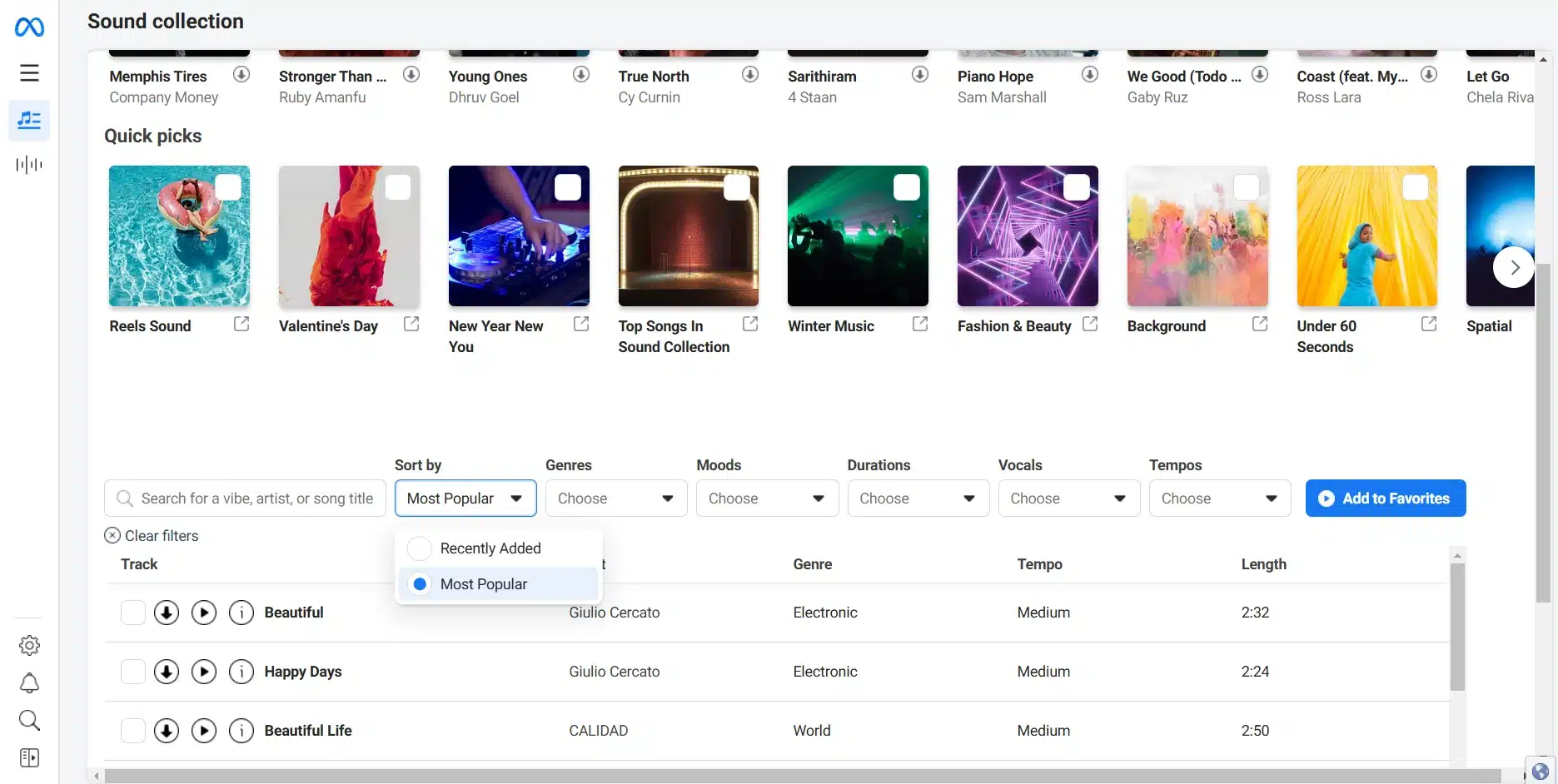Image resolution: width=1558 pixels, height=784 pixels.
Task: Open Reels Sound playlist in new window
Action: [x=241, y=324]
